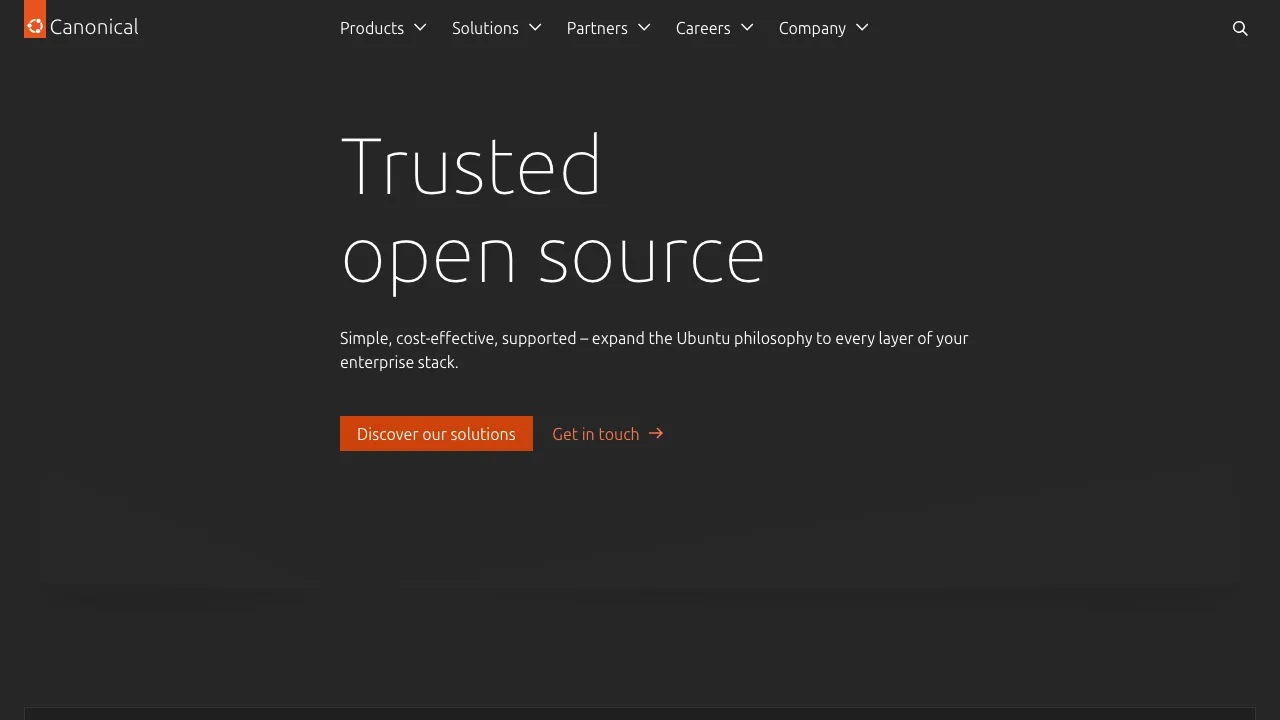Click the chevron next to Company
This screenshot has width=1280, height=720.
tap(861, 28)
